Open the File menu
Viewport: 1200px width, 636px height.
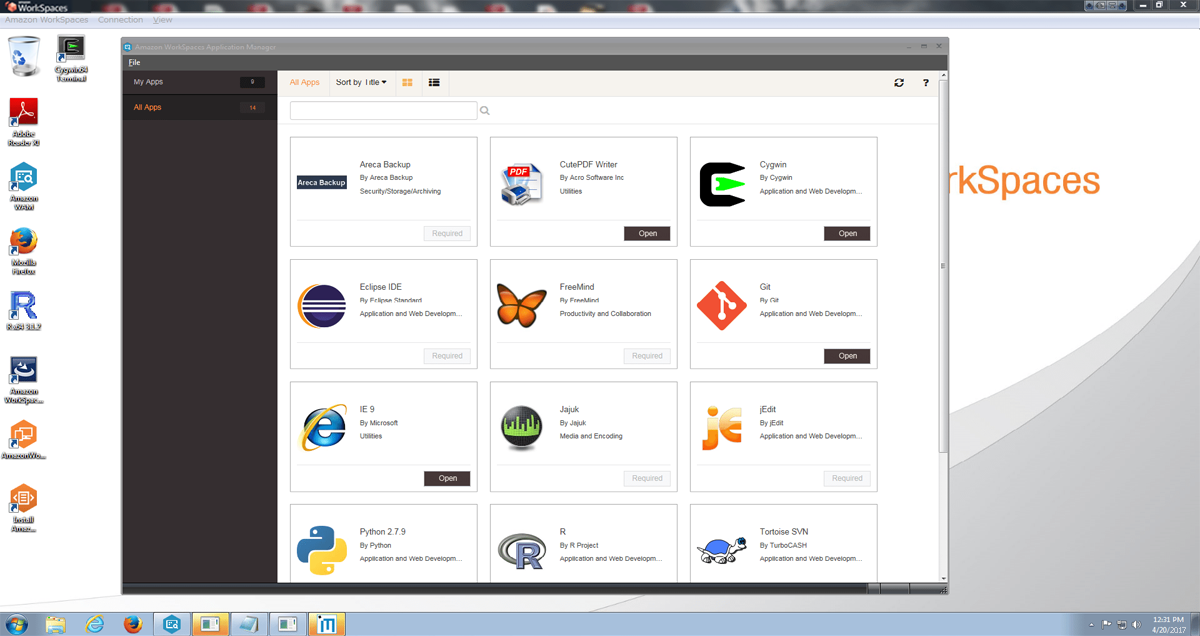point(133,61)
